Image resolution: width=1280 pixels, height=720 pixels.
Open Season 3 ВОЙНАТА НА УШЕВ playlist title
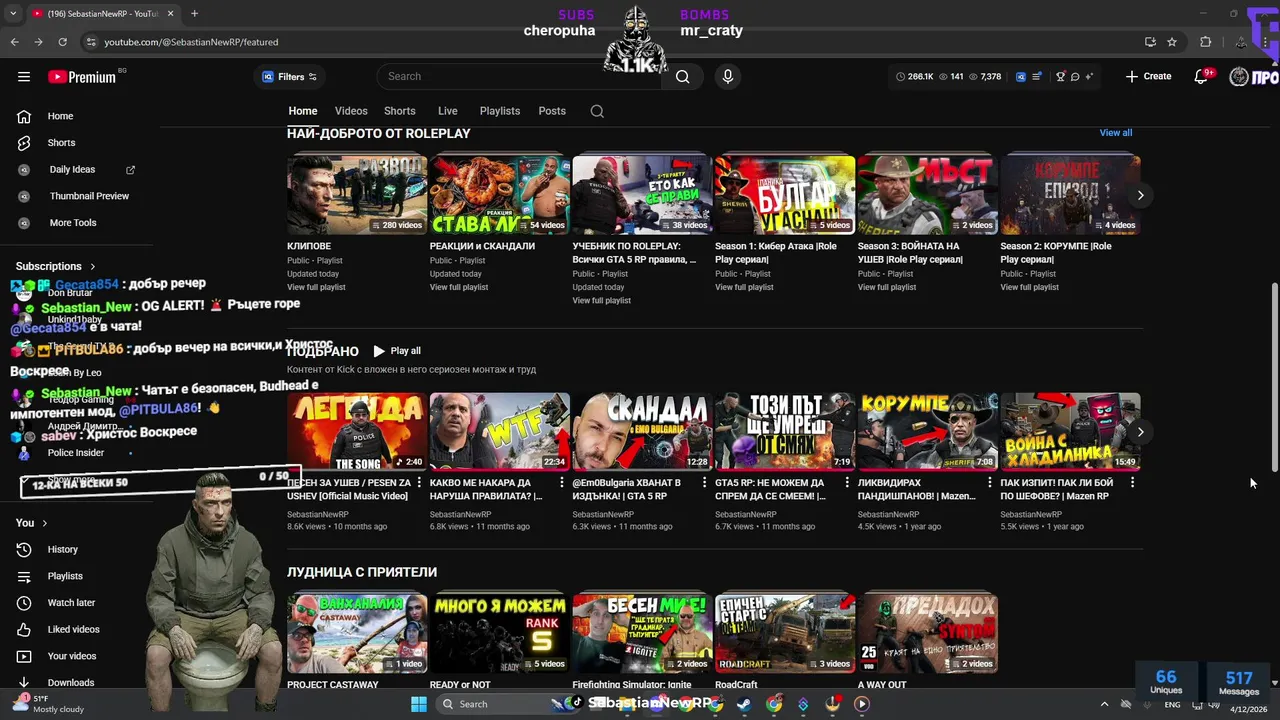(910, 253)
